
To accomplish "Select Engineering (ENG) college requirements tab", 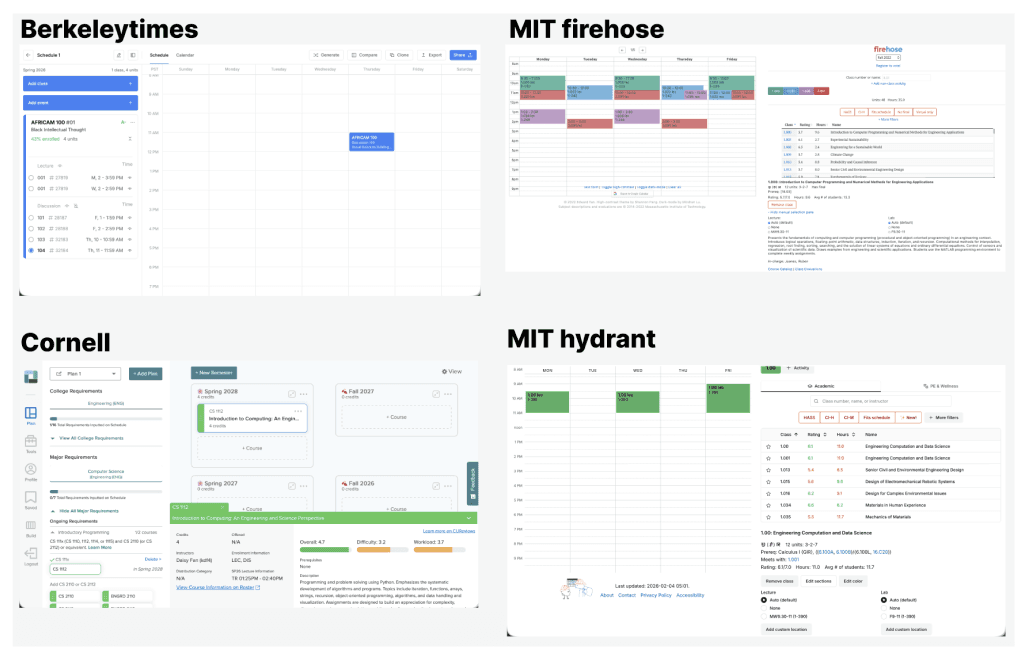I will pos(106,404).
